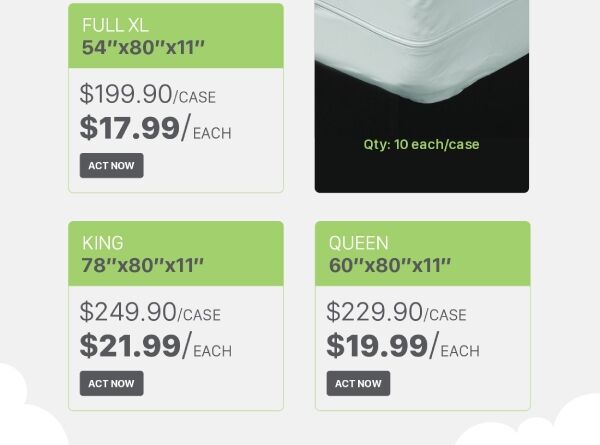Screen dimensions: 600x445
Task: Click the KING size heading
Action: tap(103, 243)
